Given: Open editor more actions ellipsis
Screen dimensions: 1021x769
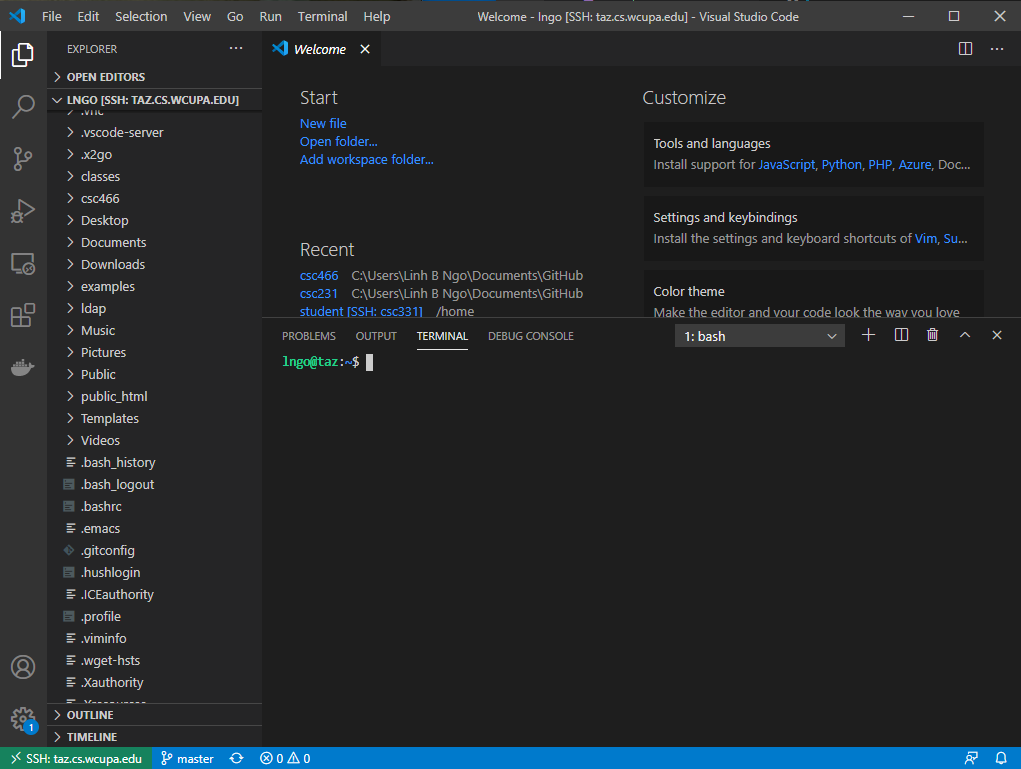Looking at the screenshot, I should [997, 49].
